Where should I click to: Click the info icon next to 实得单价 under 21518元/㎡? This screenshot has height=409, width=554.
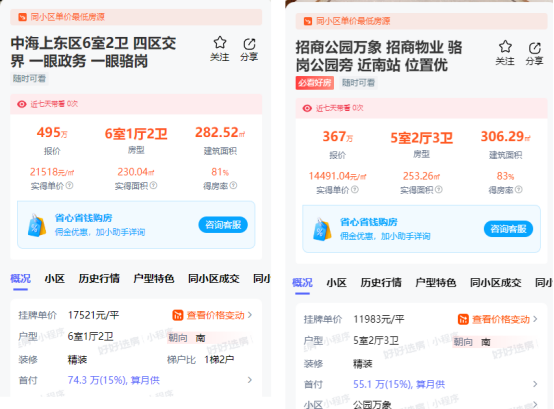coord(70,185)
